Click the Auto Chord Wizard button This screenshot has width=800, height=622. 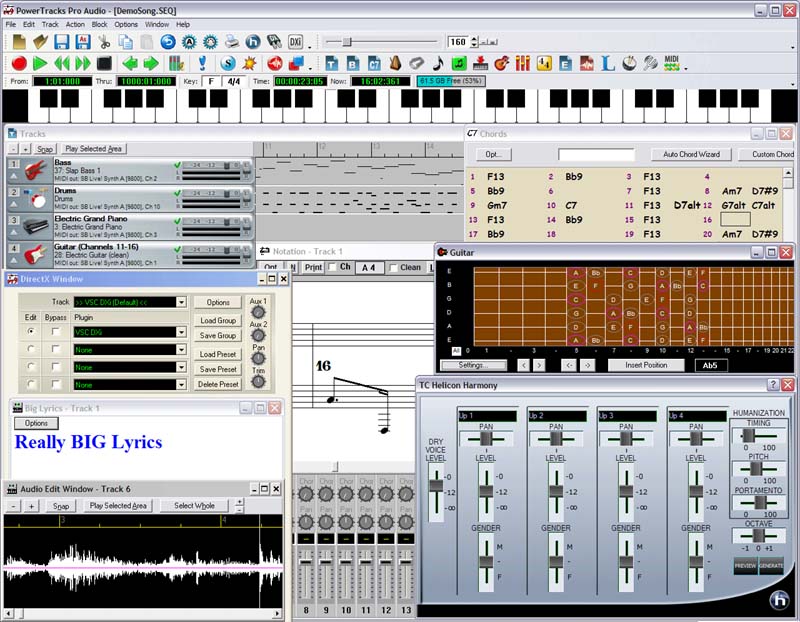pos(691,154)
